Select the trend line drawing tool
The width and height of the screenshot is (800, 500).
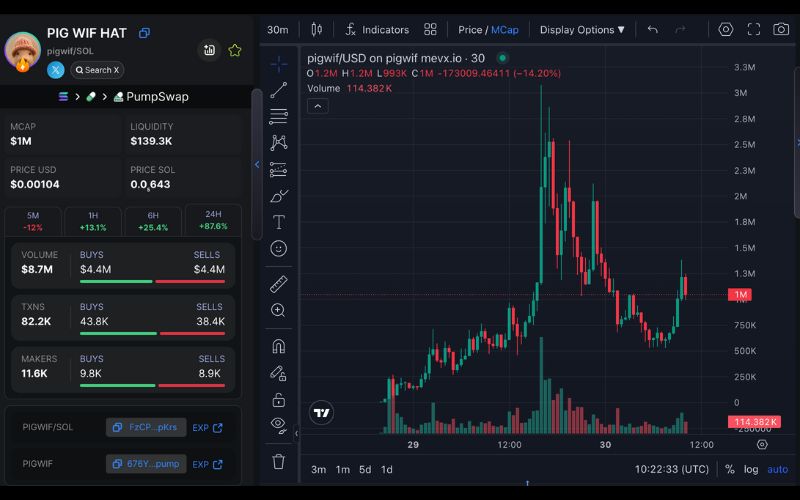[279, 90]
